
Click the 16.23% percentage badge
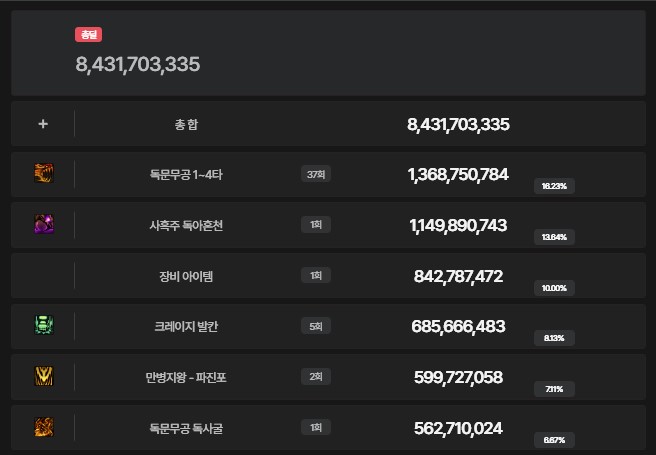tap(553, 186)
